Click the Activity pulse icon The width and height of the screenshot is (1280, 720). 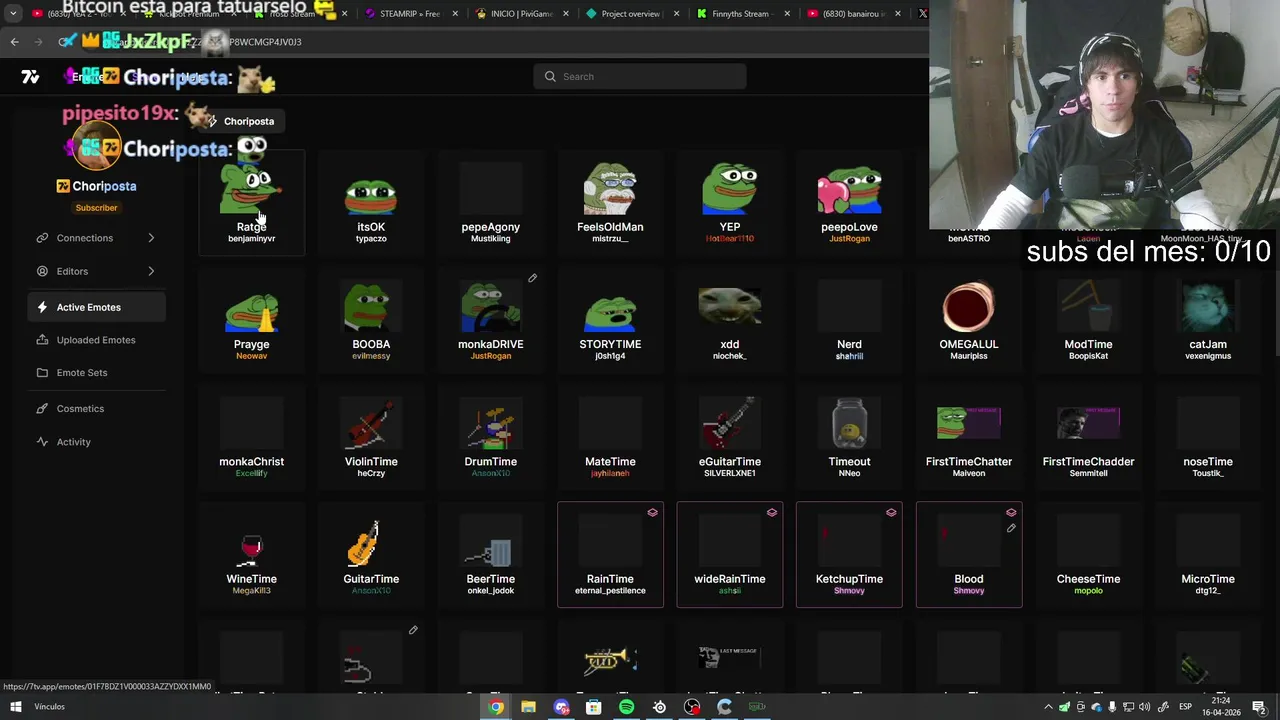[x=42, y=441]
